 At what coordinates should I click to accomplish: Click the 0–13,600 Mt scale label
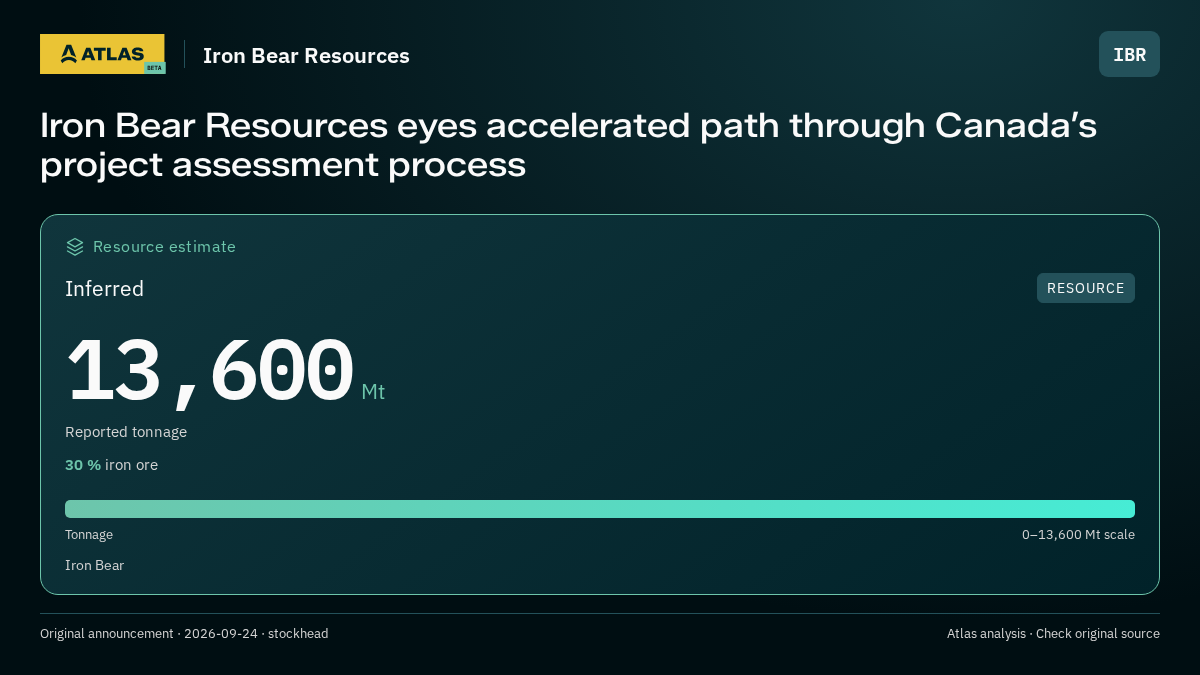pos(1078,535)
